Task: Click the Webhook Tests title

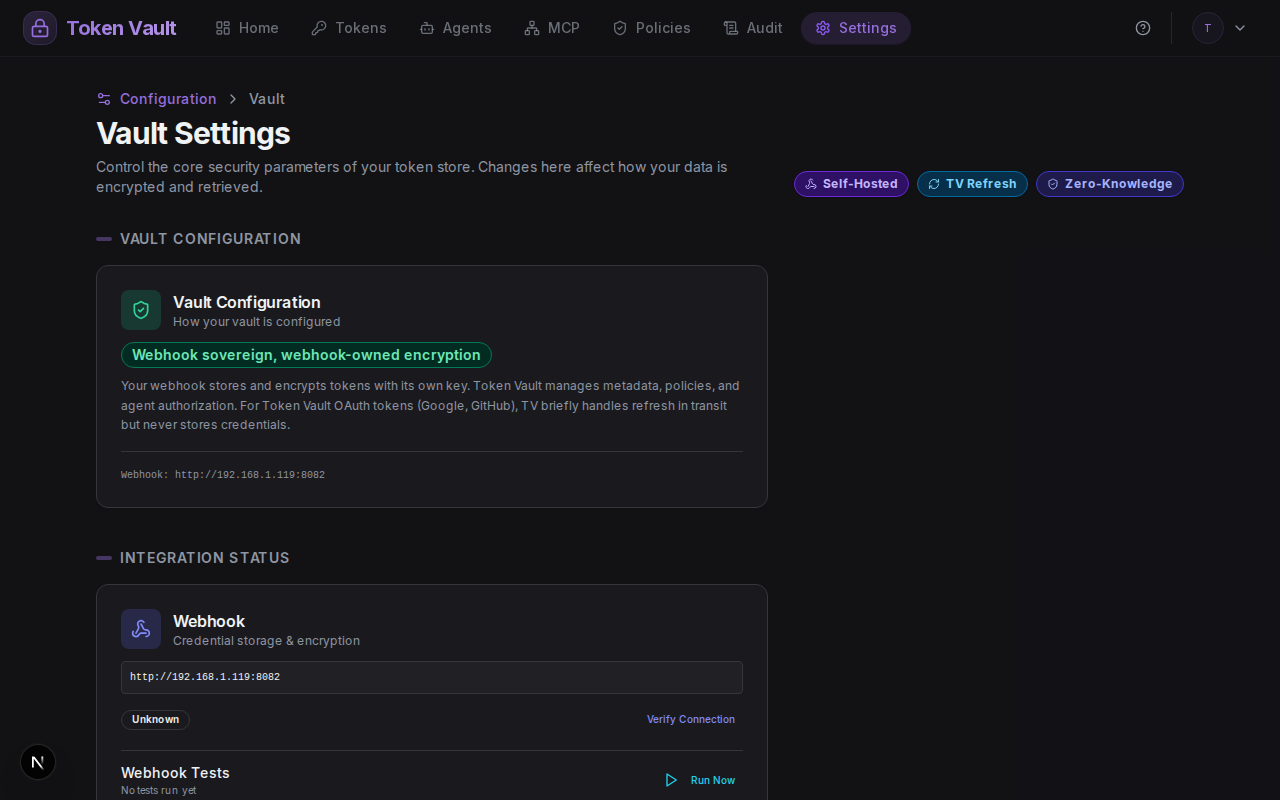Action: pos(175,773)
